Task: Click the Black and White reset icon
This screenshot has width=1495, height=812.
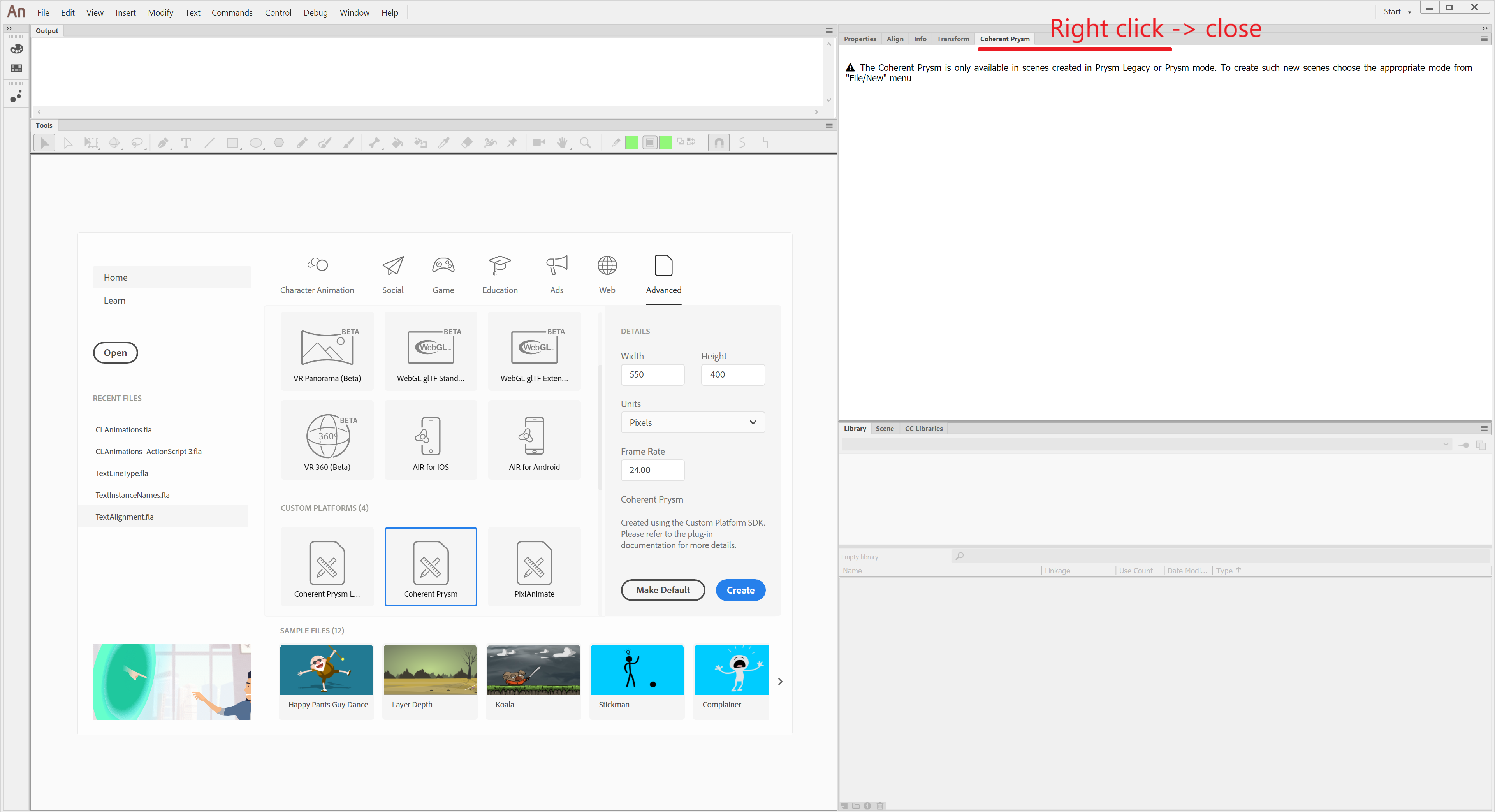Action: point(681,142)
